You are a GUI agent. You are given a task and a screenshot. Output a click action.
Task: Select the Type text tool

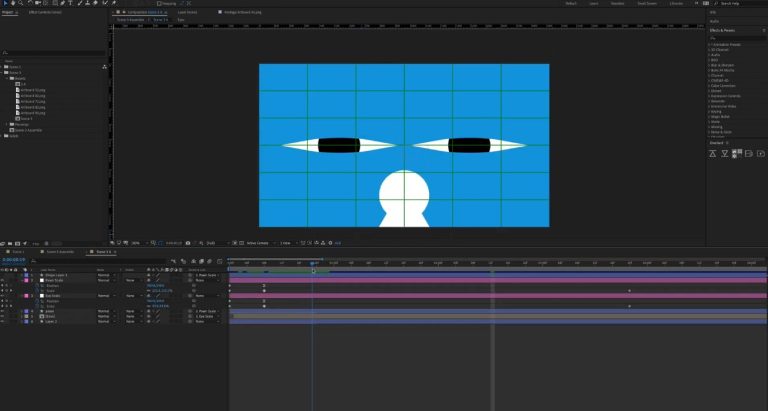(71, 3)
